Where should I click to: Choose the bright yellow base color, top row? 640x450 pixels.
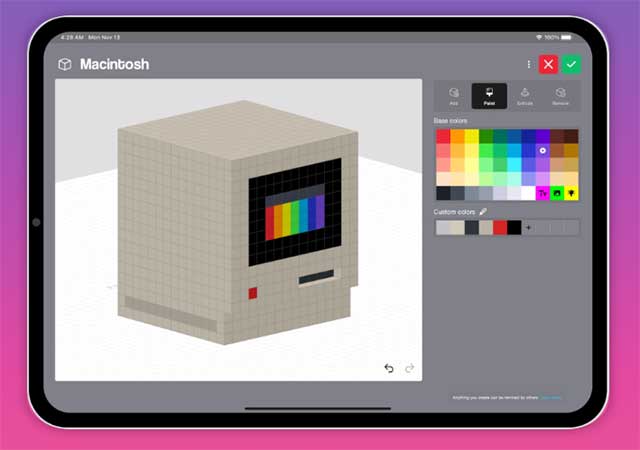point(472,136)
